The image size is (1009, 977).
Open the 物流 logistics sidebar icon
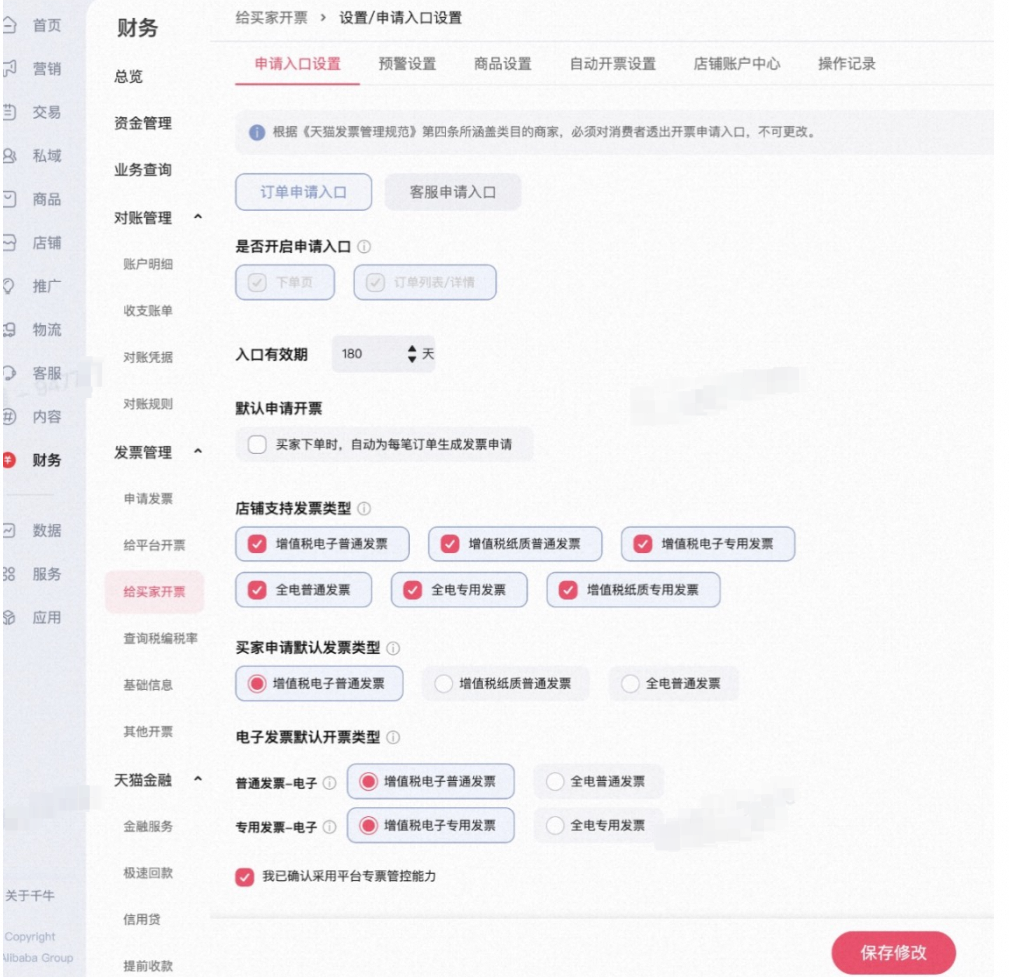(10, 330)
